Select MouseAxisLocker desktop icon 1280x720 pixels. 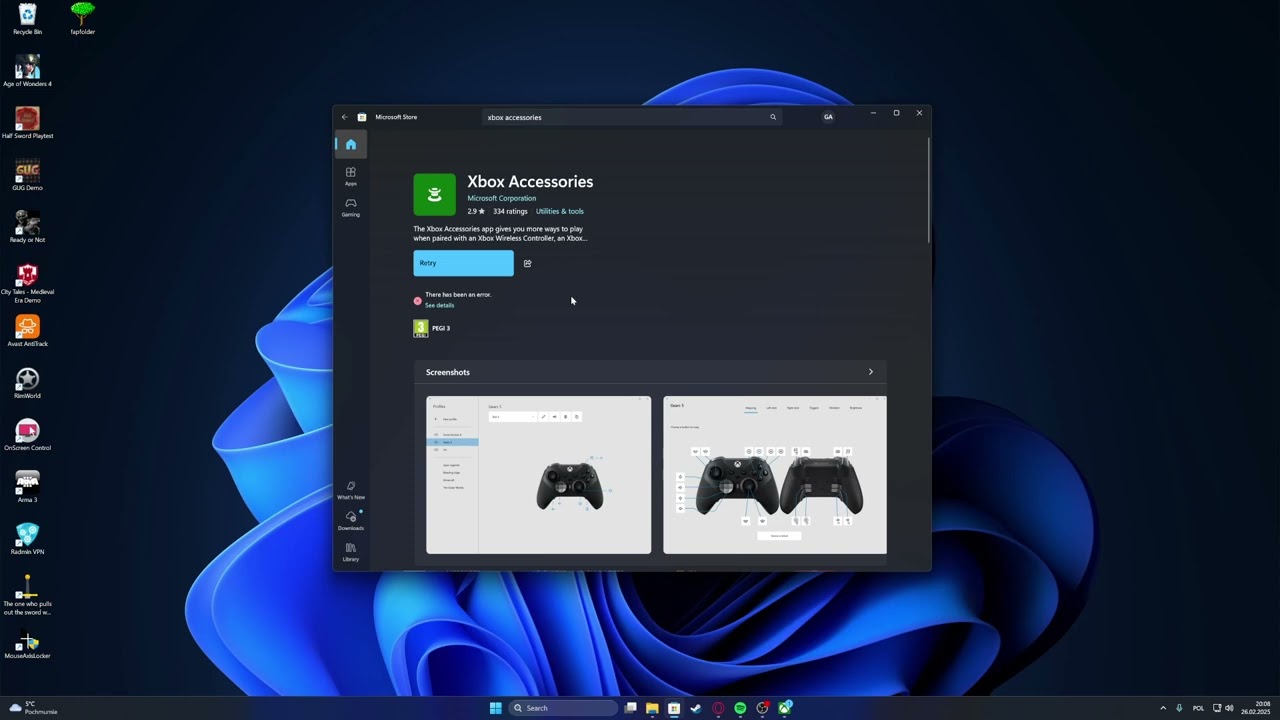pos(27,643)
